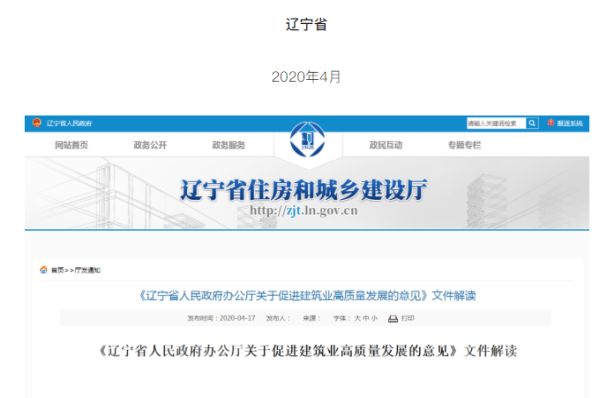
Task: Open the 厅发通知 breadcrumb link
Action: (87, 270)
